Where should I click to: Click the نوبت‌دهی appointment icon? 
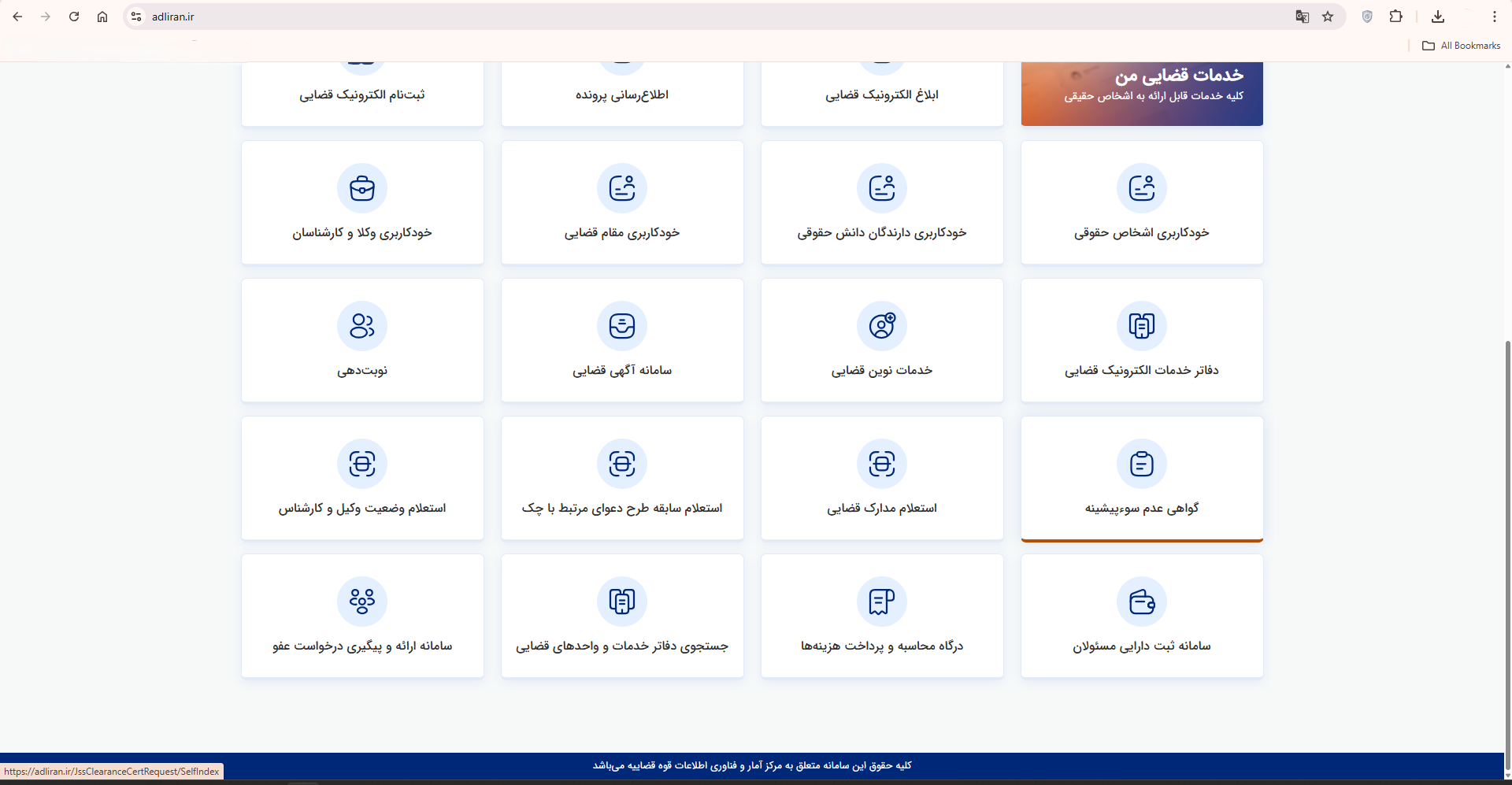coord(362,326)
